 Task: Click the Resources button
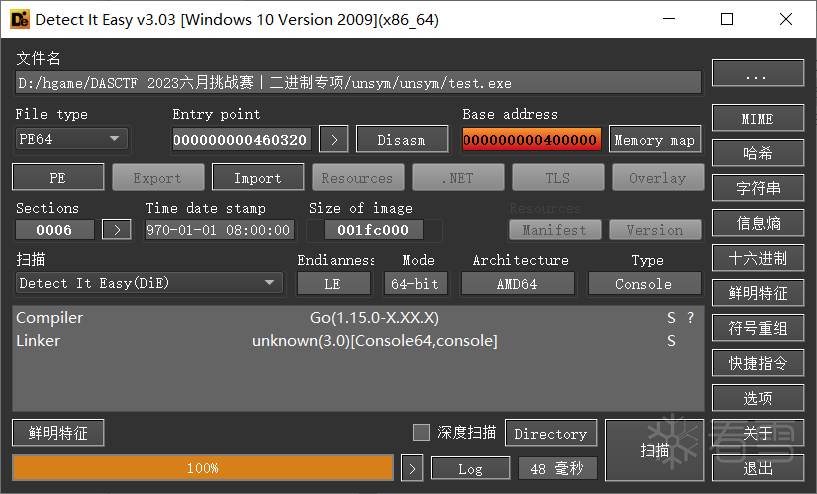[358, 178]
